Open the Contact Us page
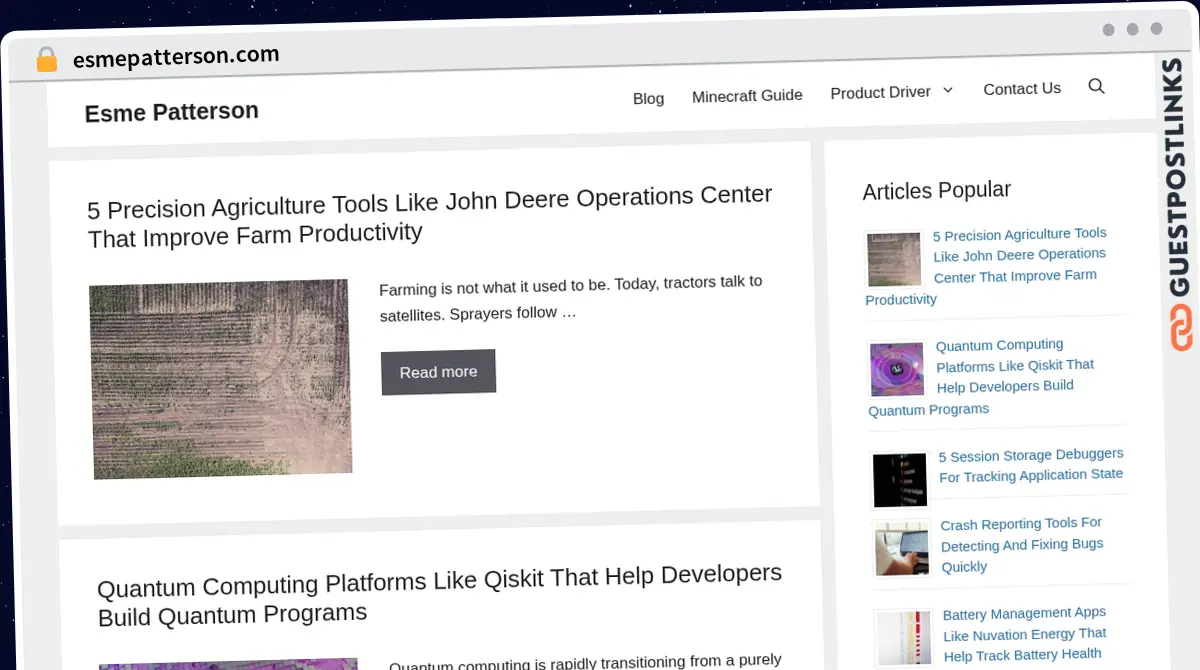 tap(1022, 89)
